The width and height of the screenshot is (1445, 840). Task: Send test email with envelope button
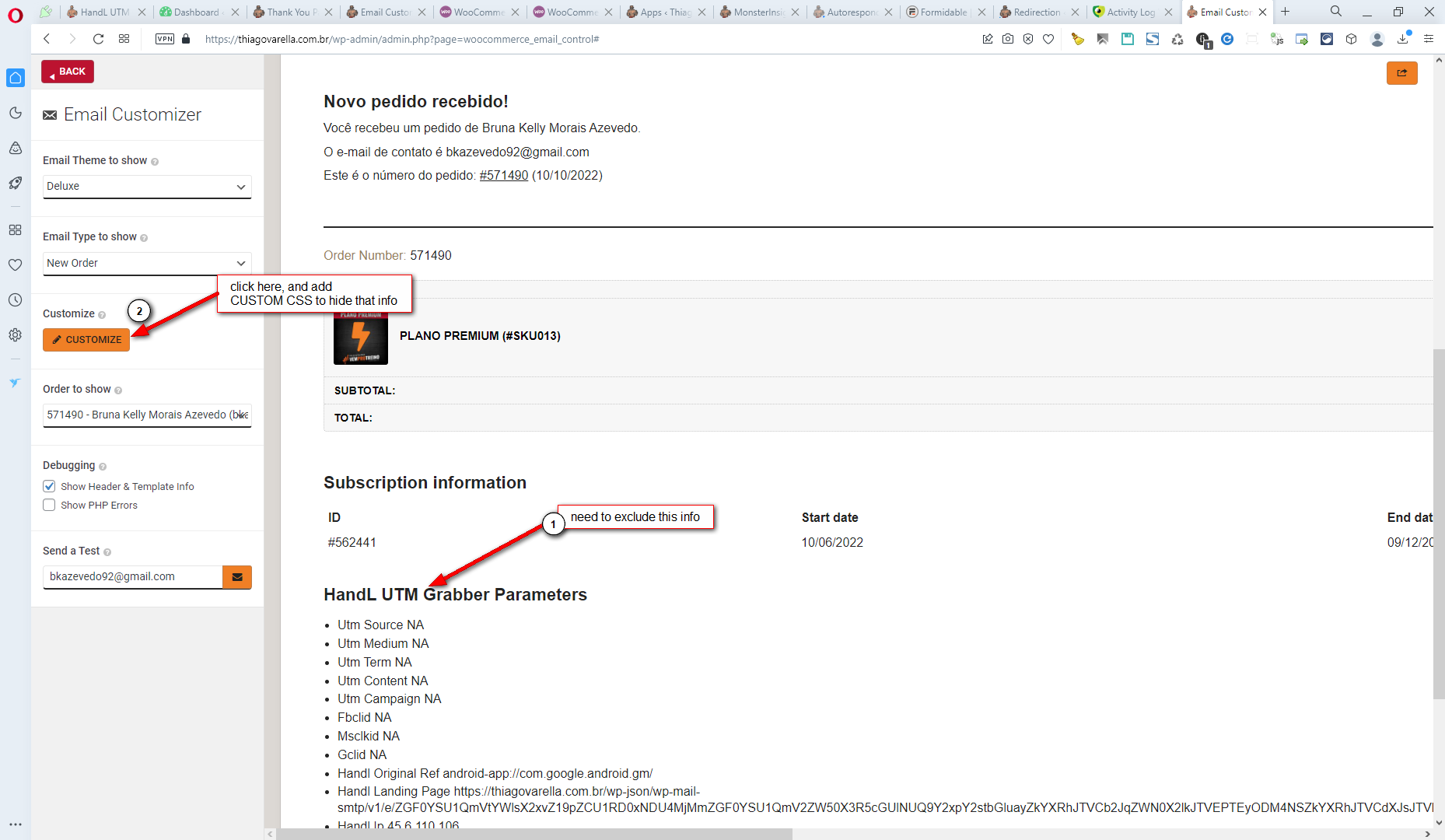pyautogui.click(x=237, y=577)
